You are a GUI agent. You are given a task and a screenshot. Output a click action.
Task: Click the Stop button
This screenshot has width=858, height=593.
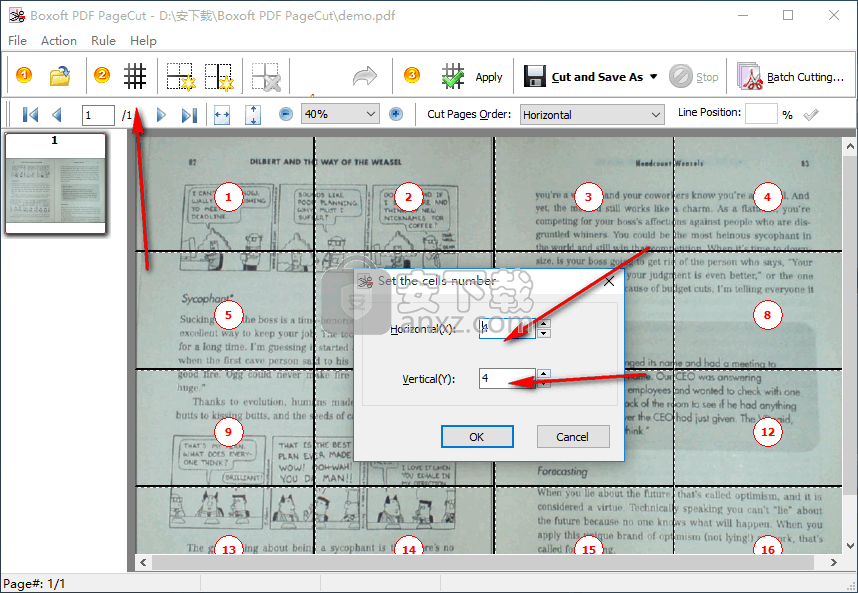(x=694, y=77)
